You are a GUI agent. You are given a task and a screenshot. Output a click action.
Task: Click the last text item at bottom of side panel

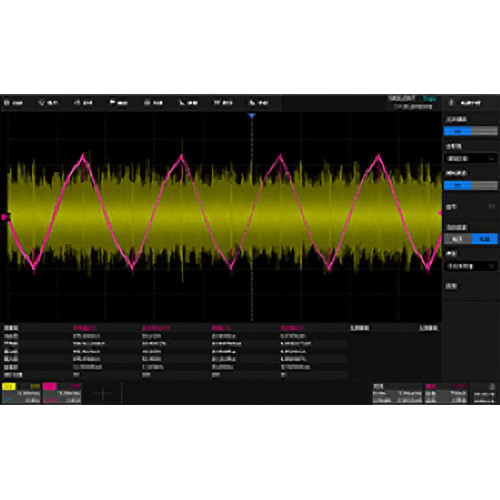[451, 286]
